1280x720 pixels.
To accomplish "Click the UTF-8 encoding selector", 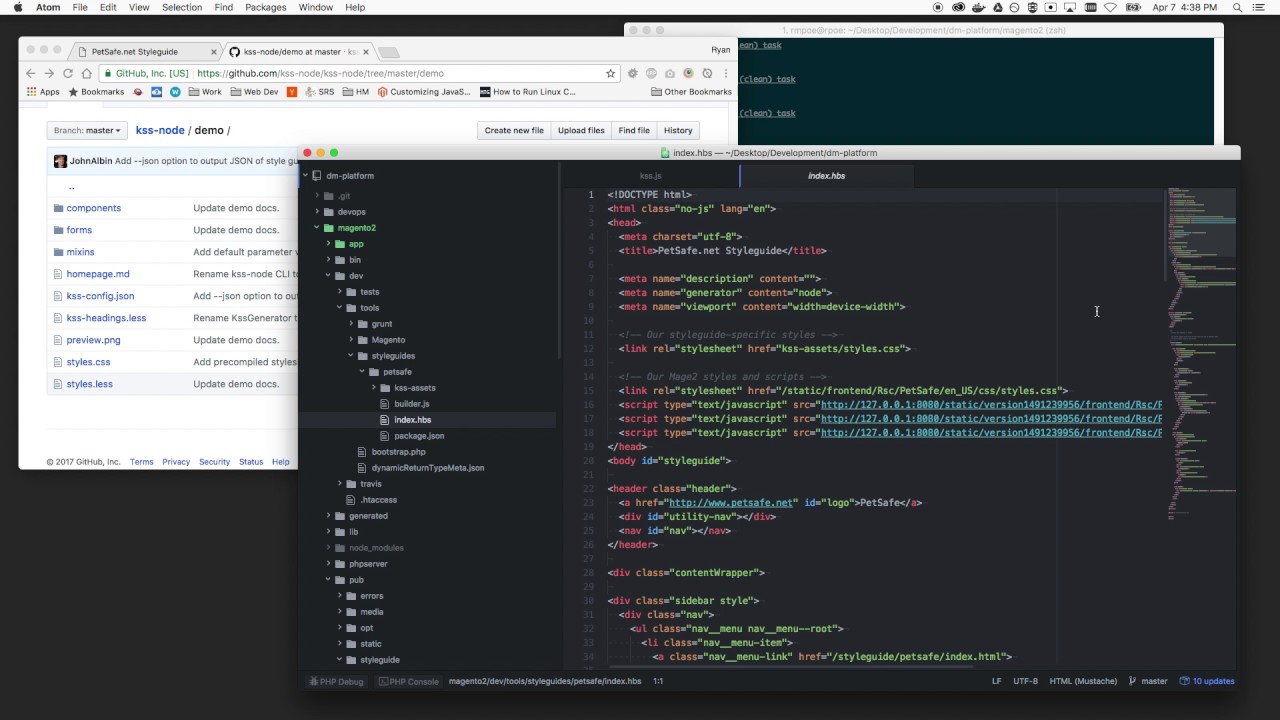I will [1025, 681].
